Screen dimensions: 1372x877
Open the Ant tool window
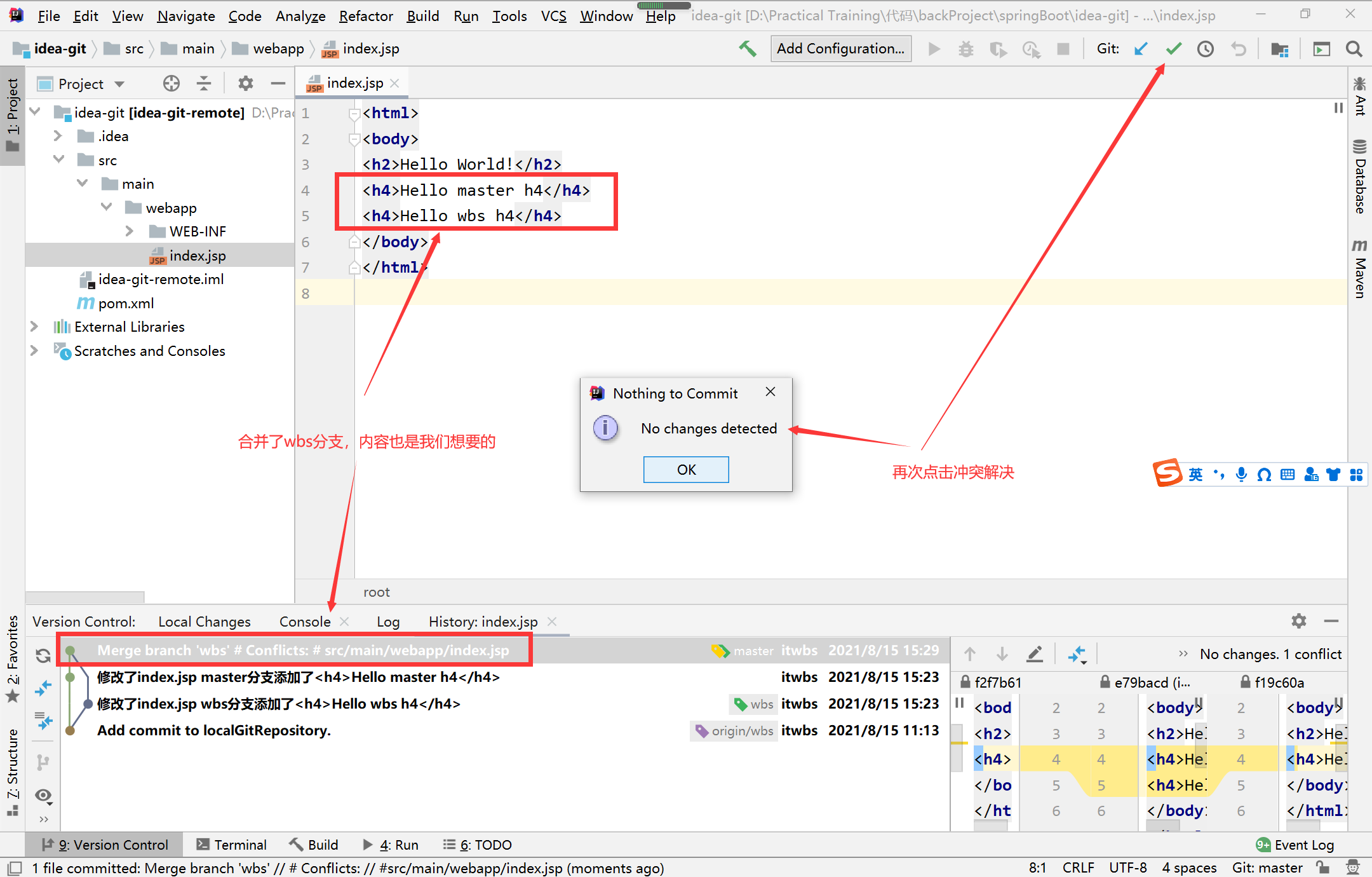click(x=1359, y=97)
